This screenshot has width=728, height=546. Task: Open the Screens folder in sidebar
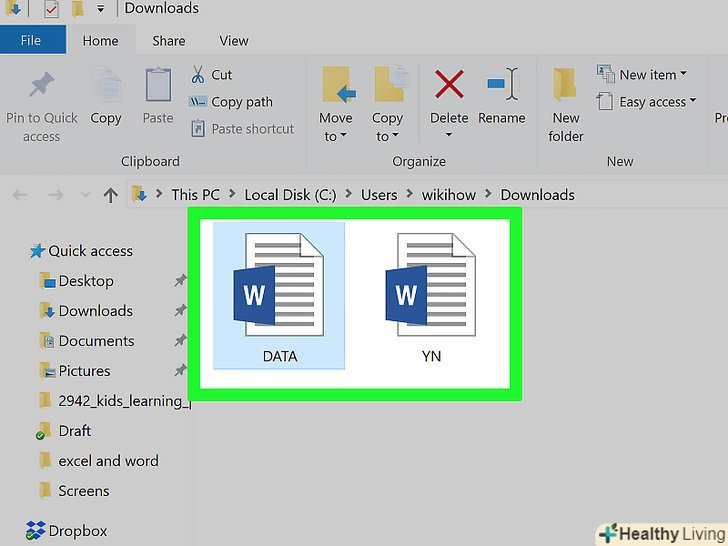[x=84, y=491]
